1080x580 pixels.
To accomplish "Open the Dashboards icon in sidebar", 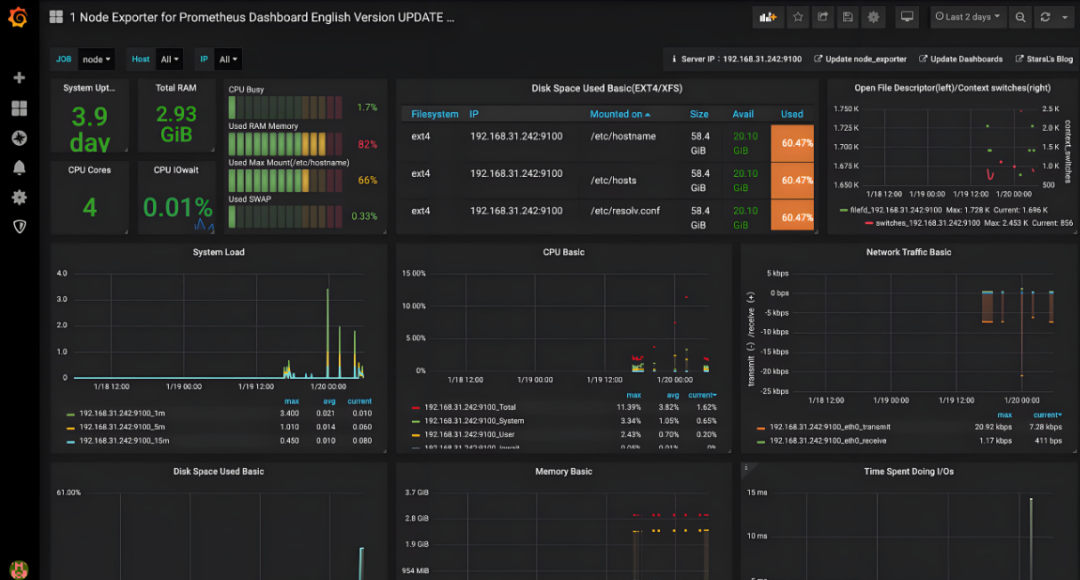I will (x=19, y=108).
